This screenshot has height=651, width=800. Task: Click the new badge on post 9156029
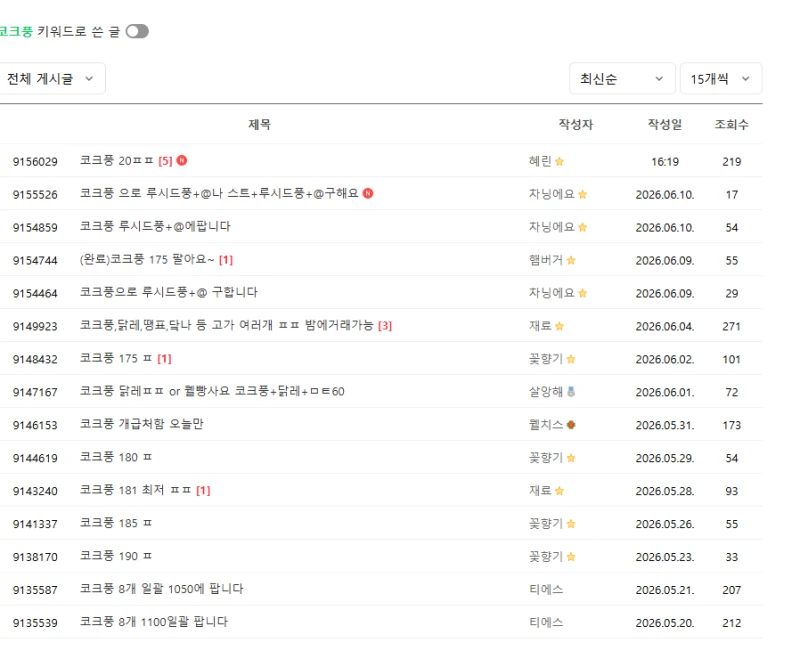pyautogui.click(x=182, y=161)
